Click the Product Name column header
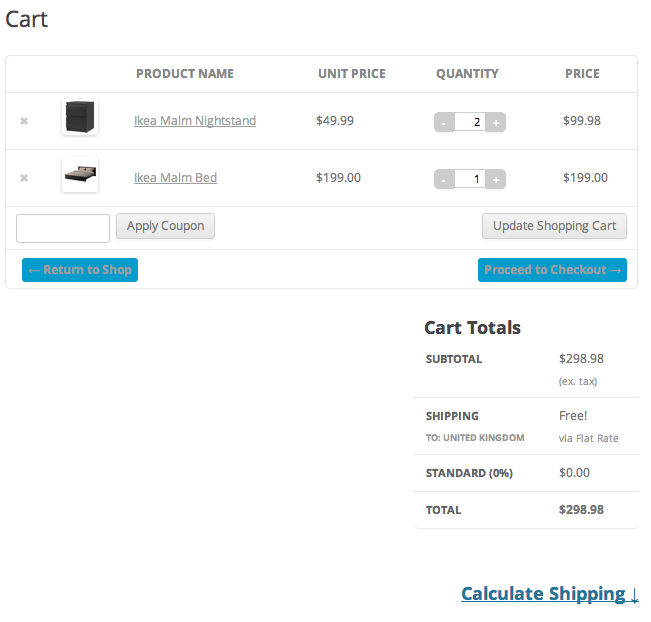The width and height of the screenshot is (651, 622). click(x=185, y=74)
